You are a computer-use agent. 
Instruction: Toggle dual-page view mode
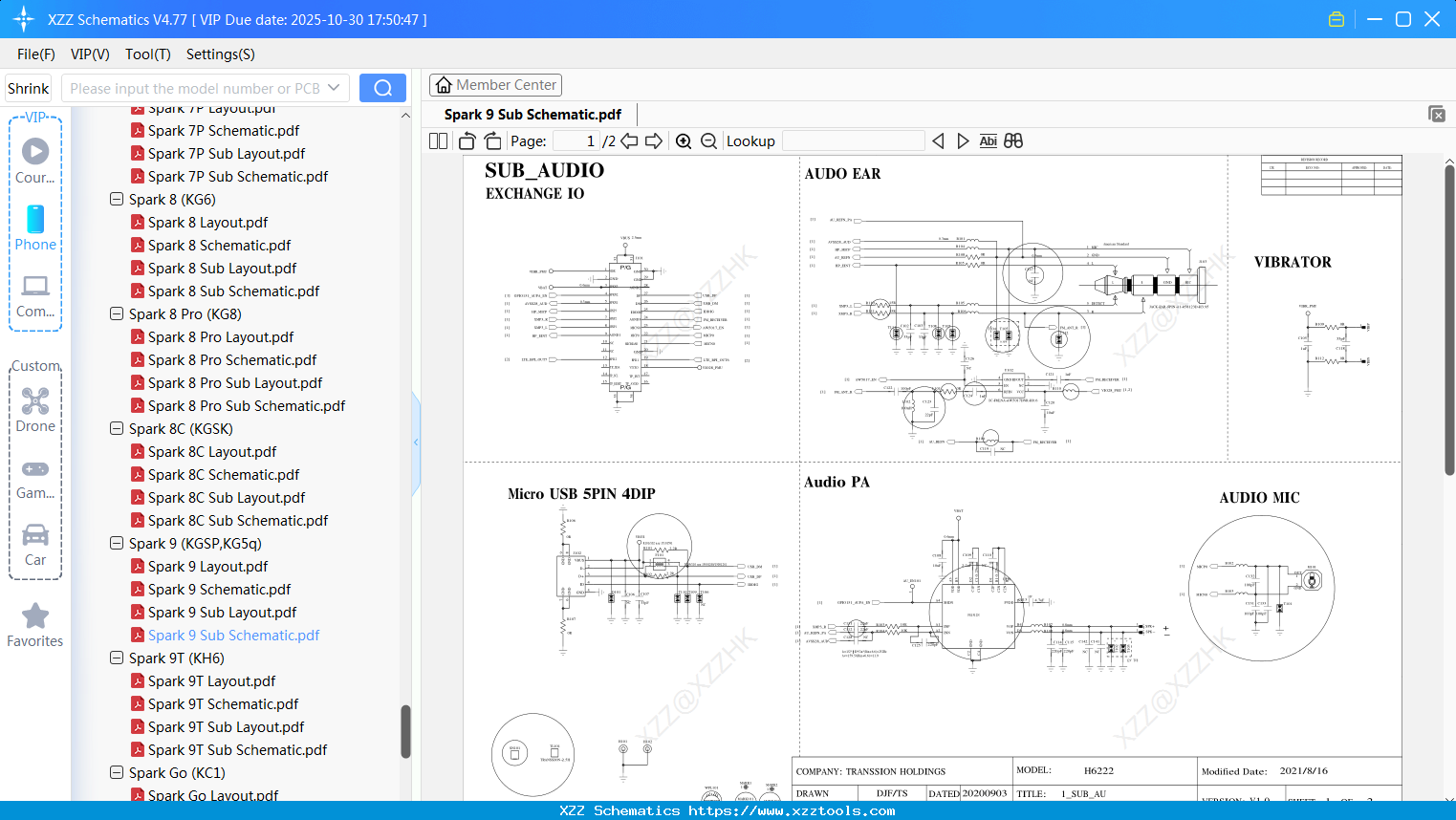click(438, 140)
